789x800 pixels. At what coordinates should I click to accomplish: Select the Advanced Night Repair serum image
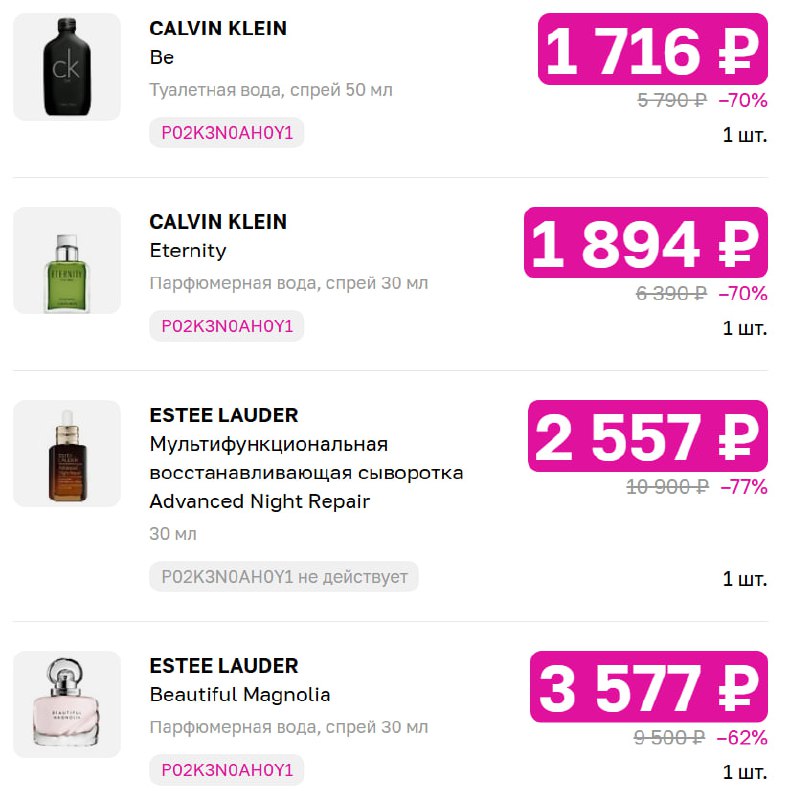[67, 453]
